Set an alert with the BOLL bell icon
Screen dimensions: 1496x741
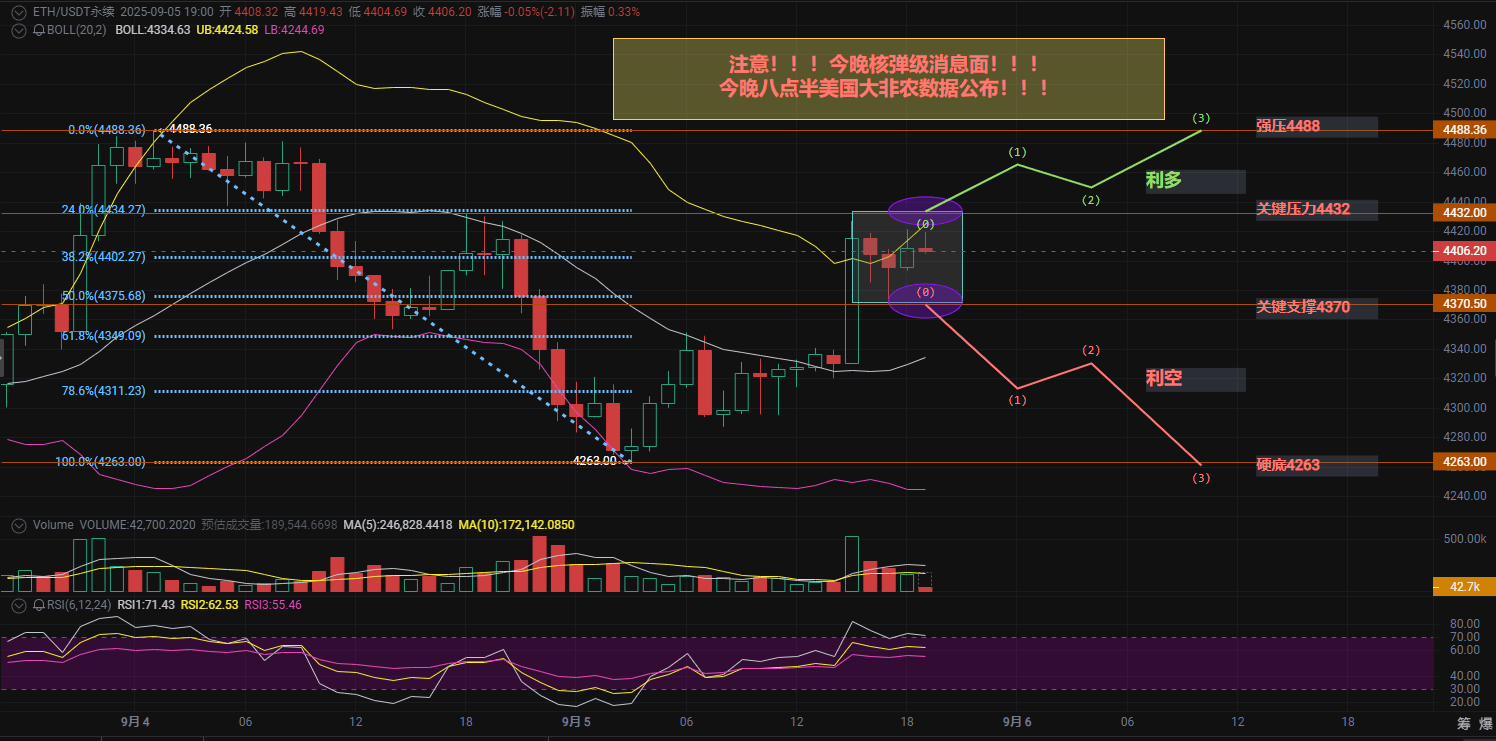[39, 30]
